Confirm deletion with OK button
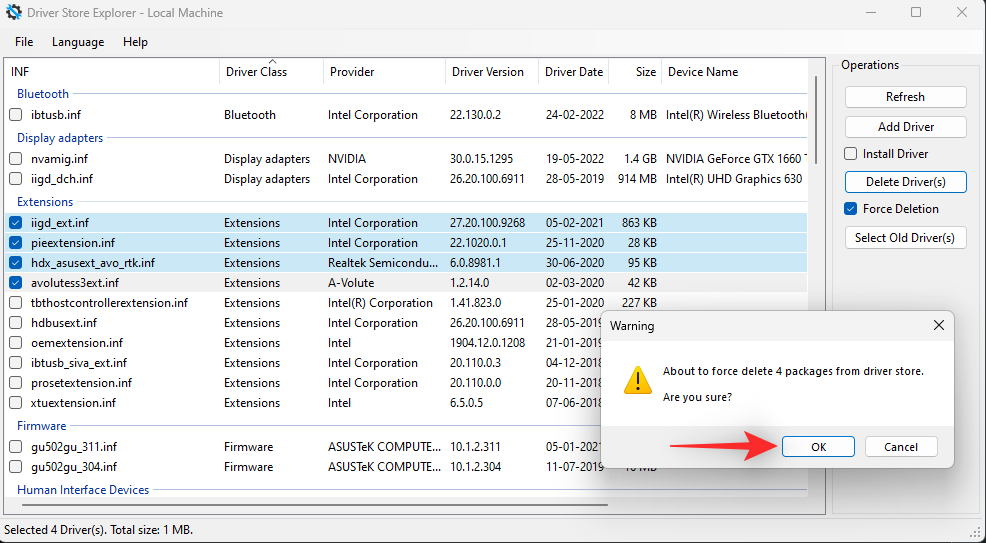 coord(818,447)
